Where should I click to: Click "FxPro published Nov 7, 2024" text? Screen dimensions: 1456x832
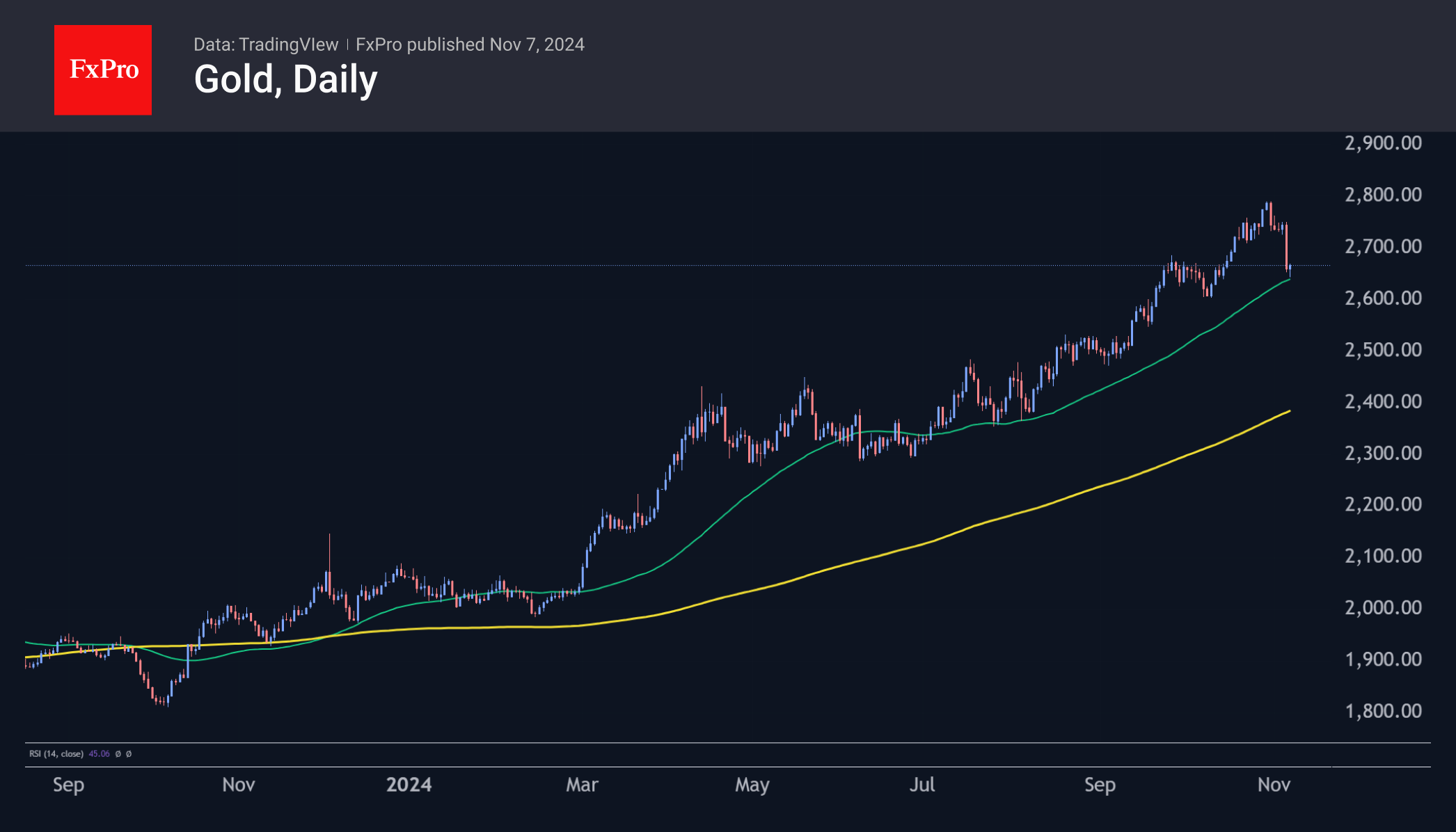[470, 45]
